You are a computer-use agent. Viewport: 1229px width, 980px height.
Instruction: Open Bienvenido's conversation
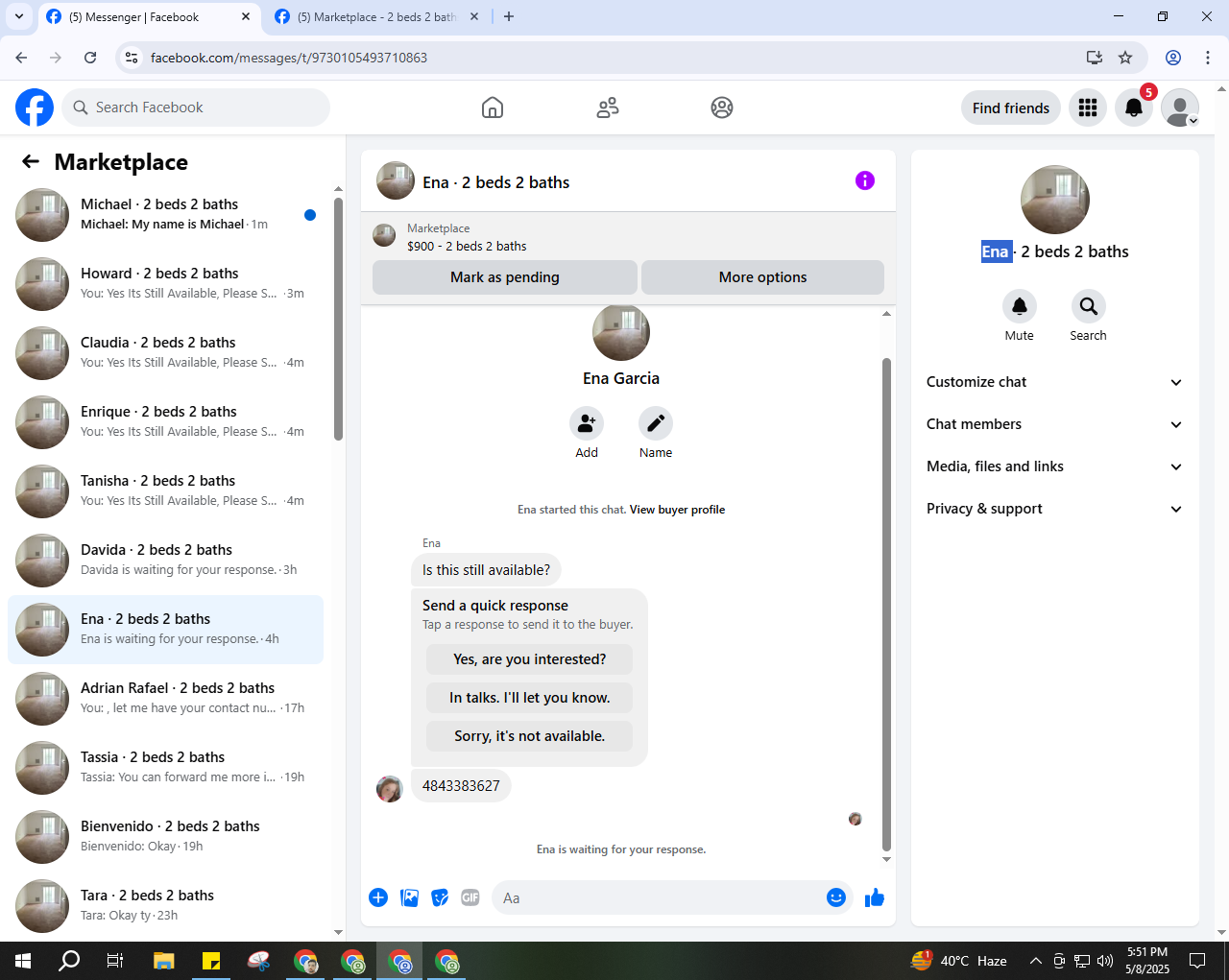click(x=165, y=837)
